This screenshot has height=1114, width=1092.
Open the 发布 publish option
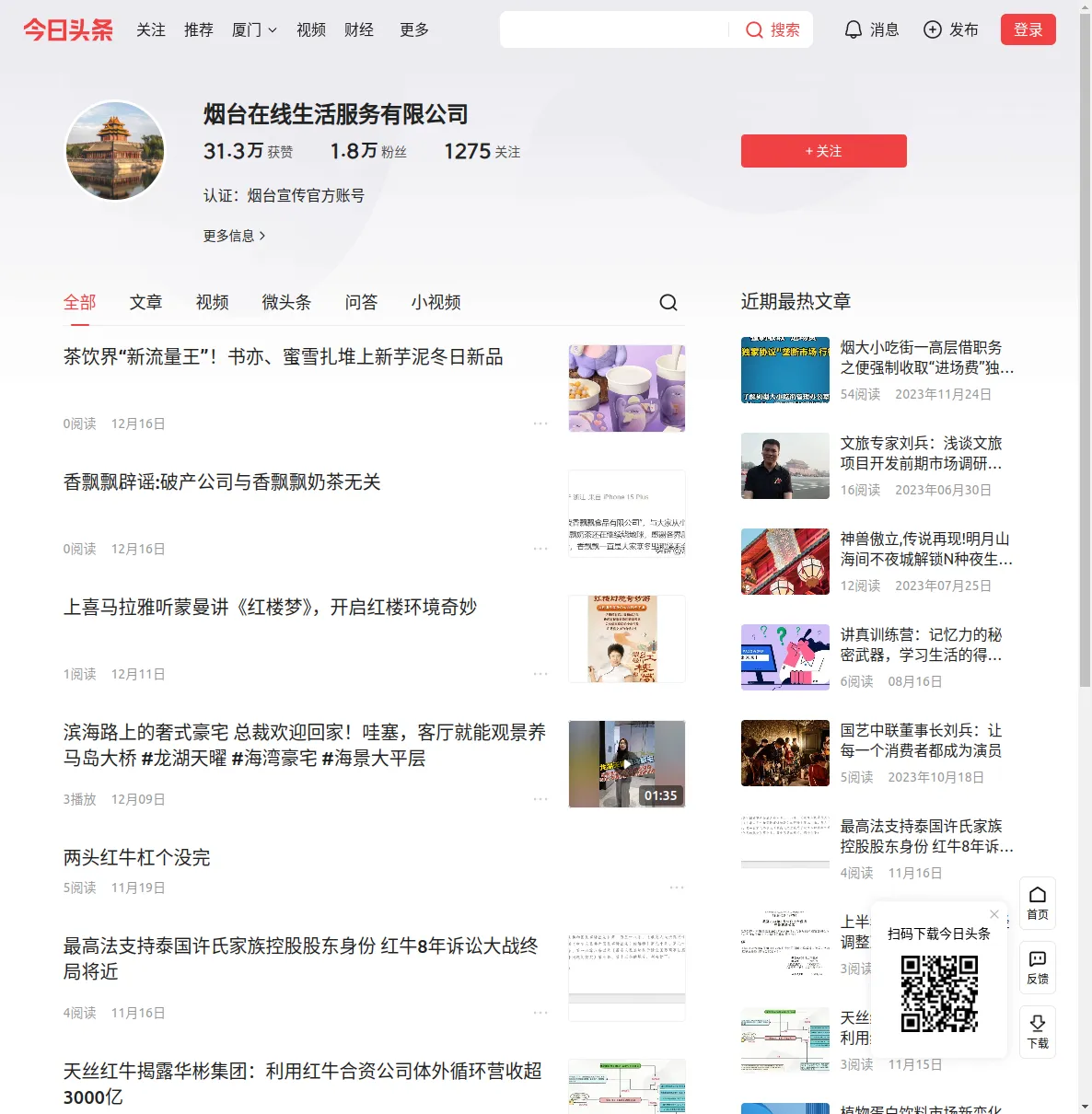(x=951, y=29)
